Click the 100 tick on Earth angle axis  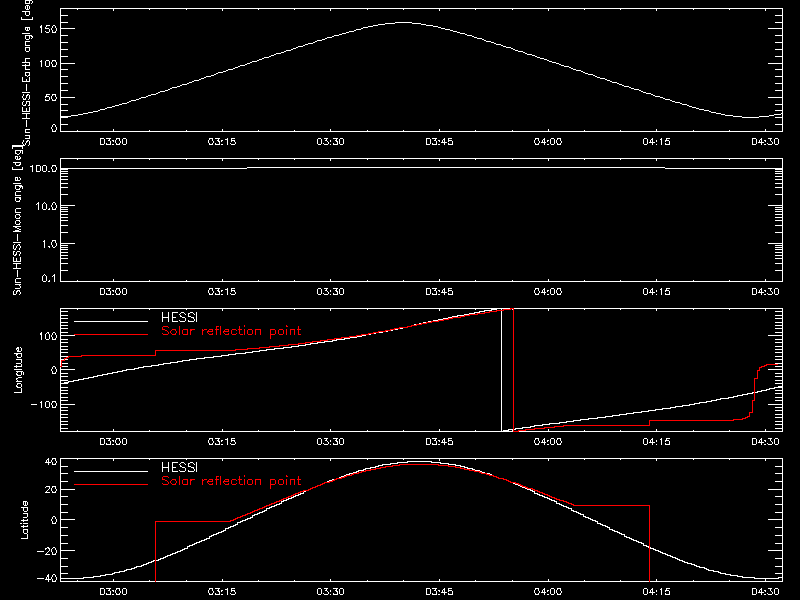tap(48, 63)
